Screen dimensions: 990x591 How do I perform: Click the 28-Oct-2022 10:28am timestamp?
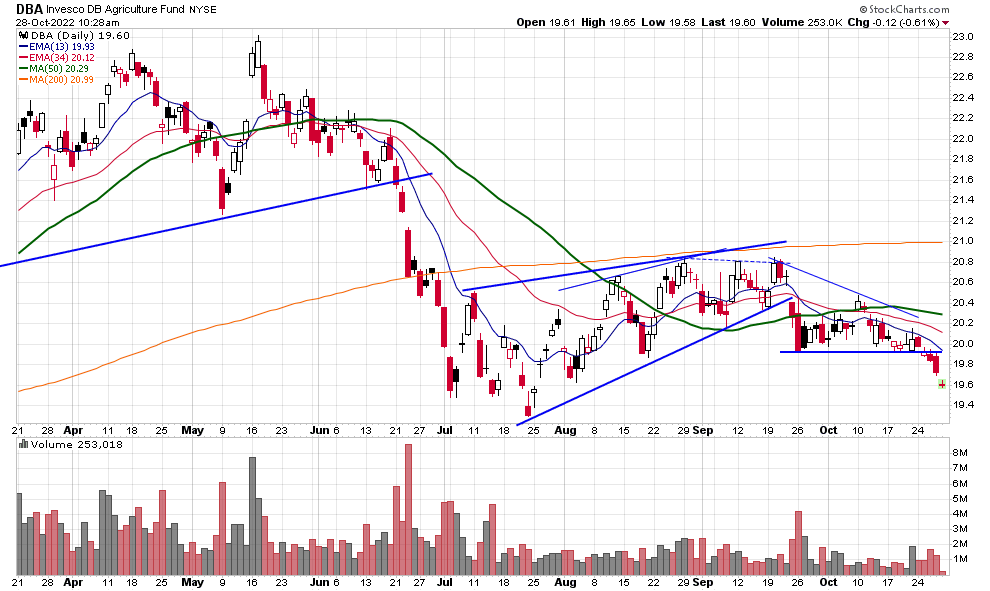tap(68, 23)
